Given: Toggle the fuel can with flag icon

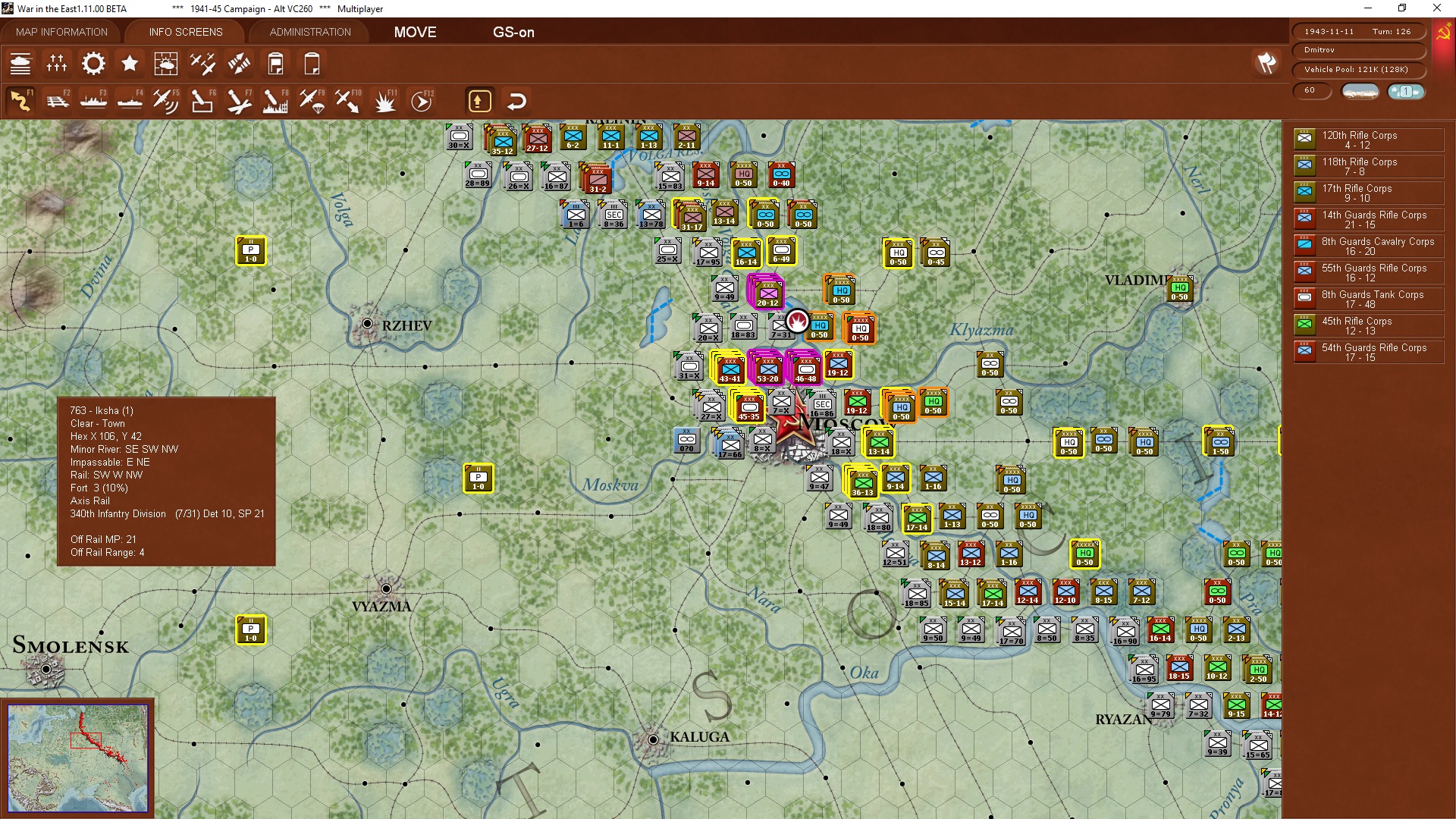Looking at the screenshot, I should (275, 64).
